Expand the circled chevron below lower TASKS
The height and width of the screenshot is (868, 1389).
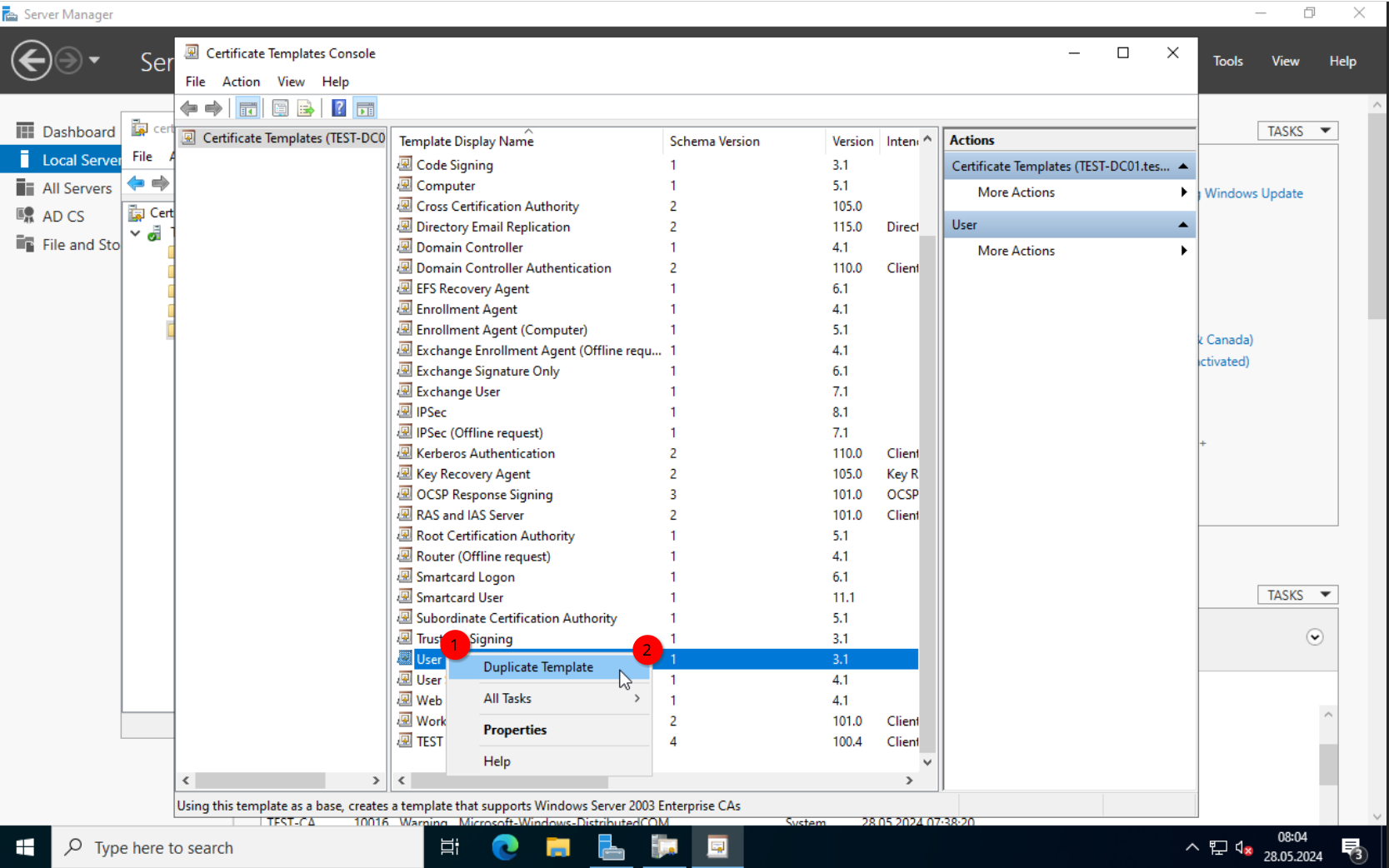1315,637
